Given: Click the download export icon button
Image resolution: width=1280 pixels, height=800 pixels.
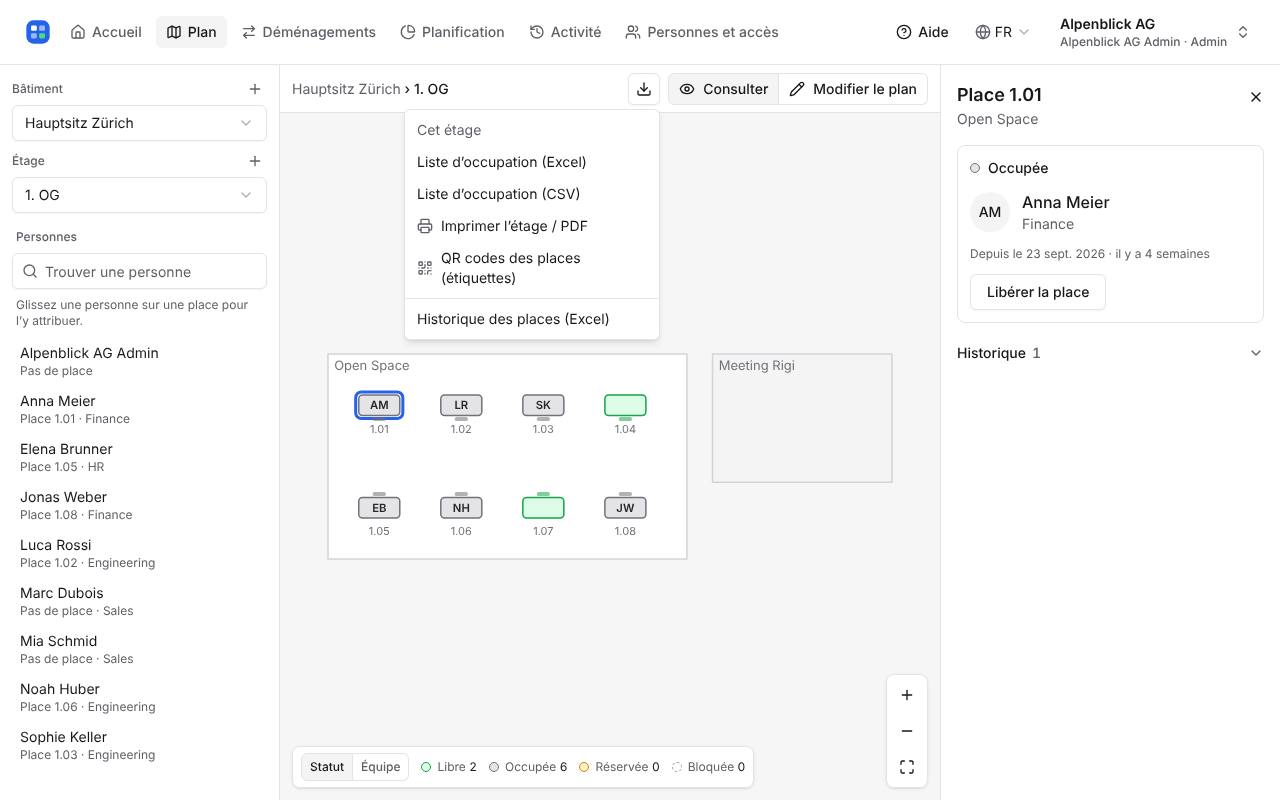Looking at the screenshot, I should click(x=644, y=89).
